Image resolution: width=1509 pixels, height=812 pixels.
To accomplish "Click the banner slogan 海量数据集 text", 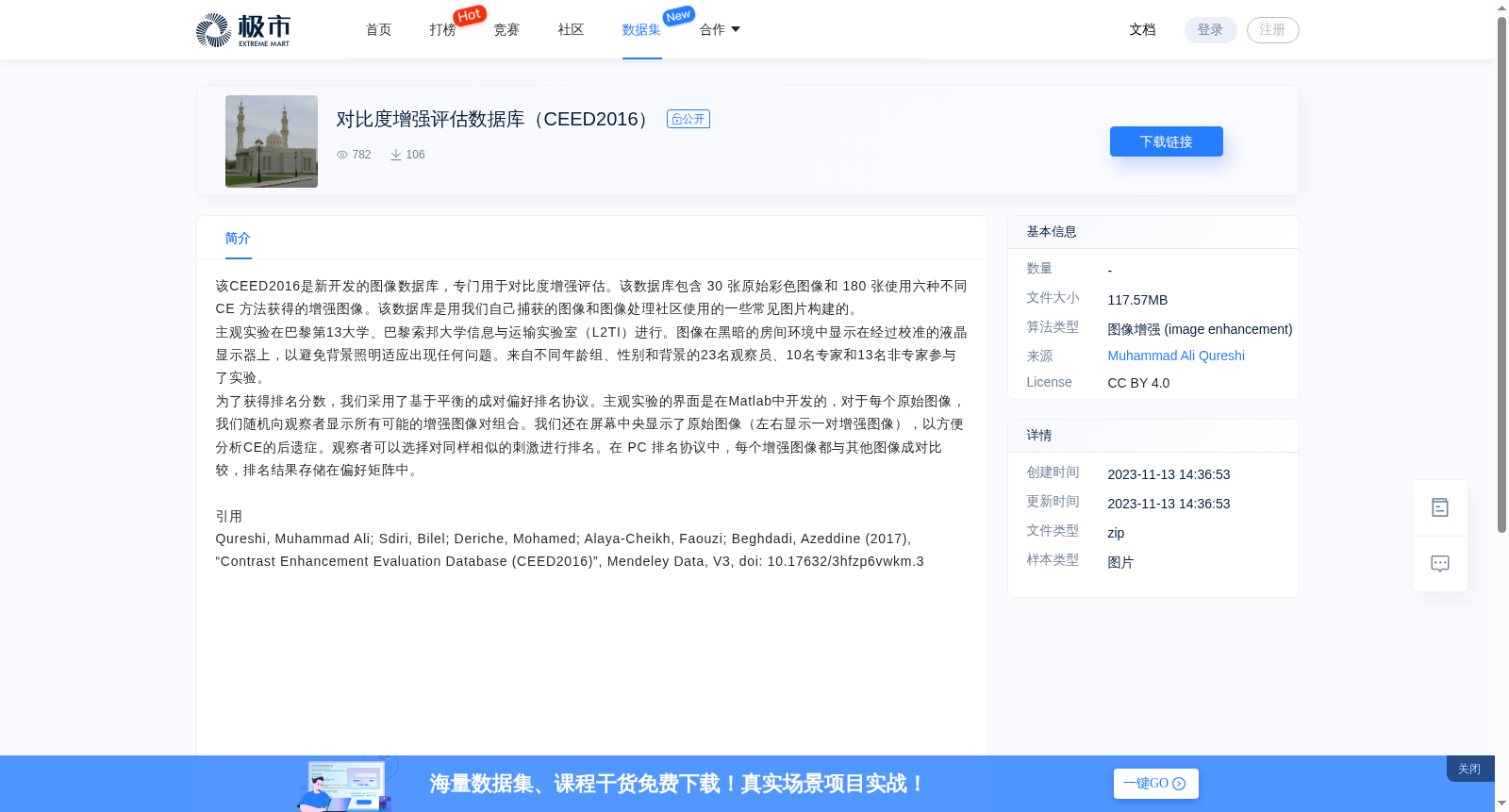I will [x=677, y=784].
